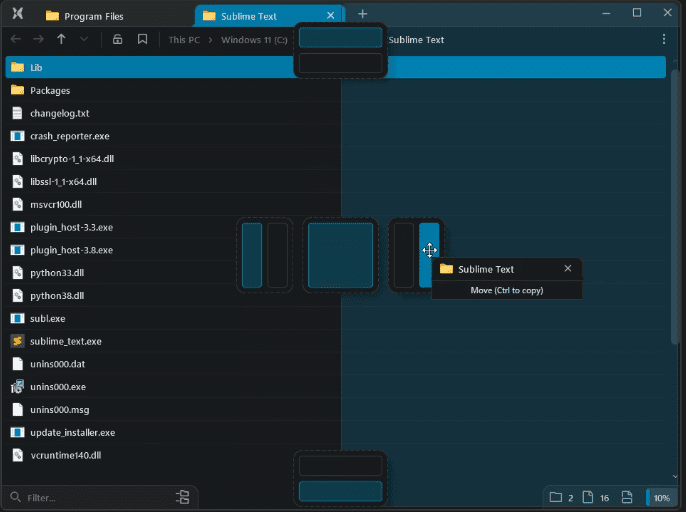Choose center dock target
The image size is (686, 512).
[340, 255]
